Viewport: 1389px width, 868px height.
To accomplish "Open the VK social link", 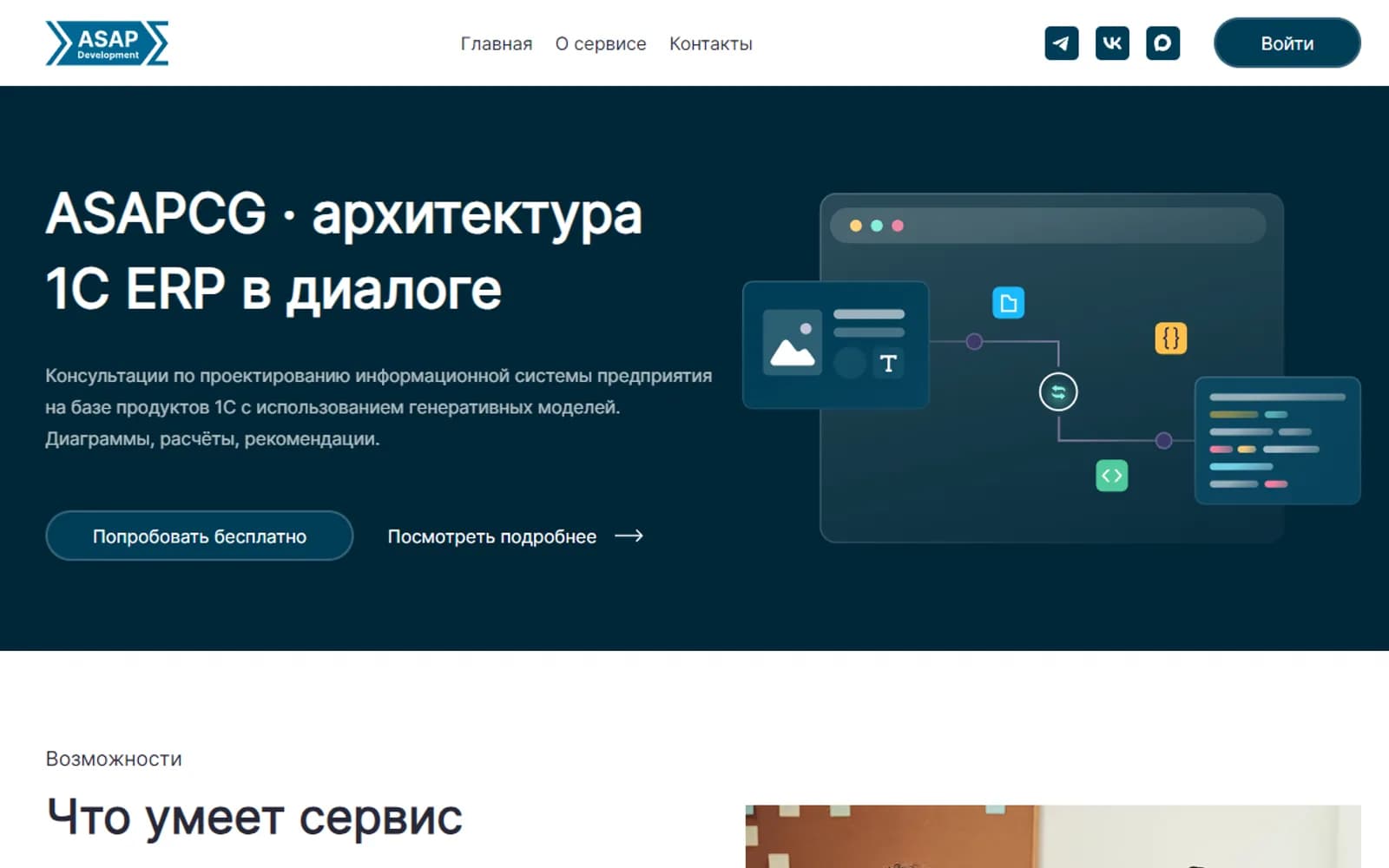I will [x=1112, y=43].
